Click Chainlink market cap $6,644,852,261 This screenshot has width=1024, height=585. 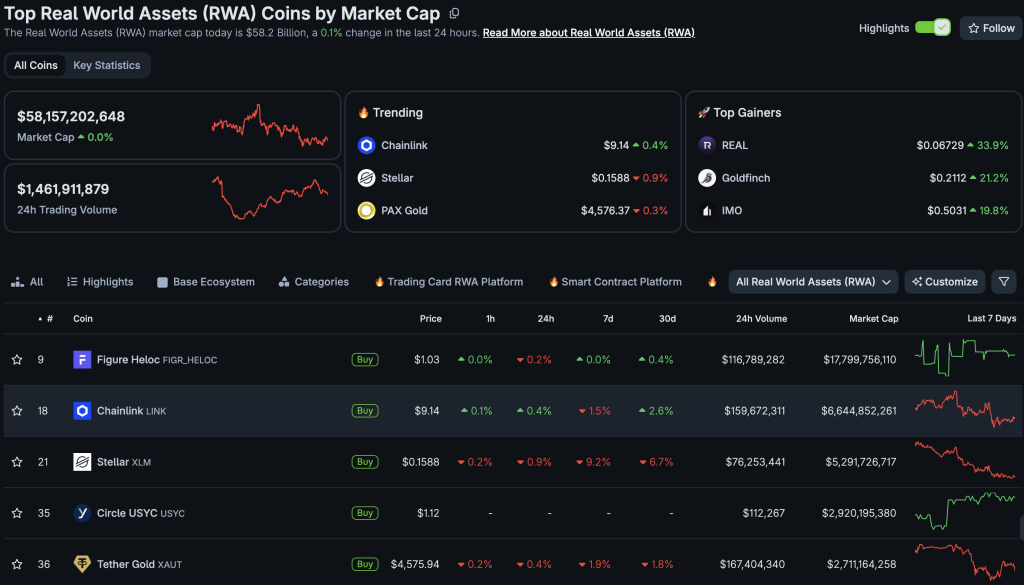(x=859, y=411)
